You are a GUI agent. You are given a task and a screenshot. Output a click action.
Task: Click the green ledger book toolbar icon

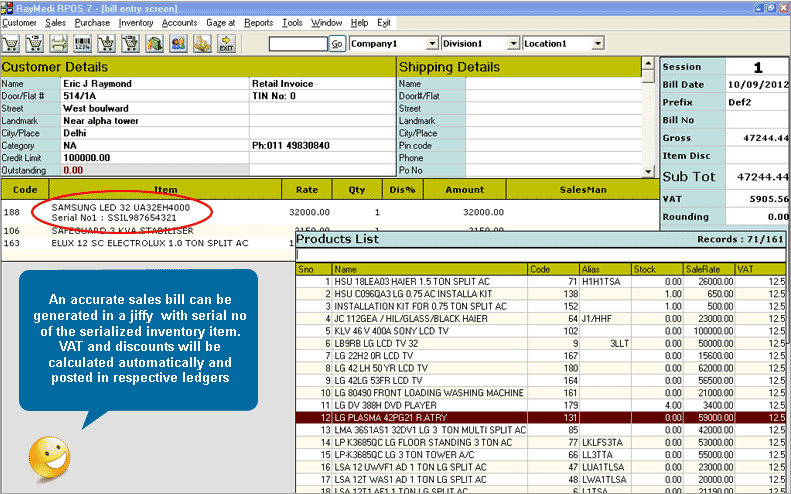tap(154, 43)
